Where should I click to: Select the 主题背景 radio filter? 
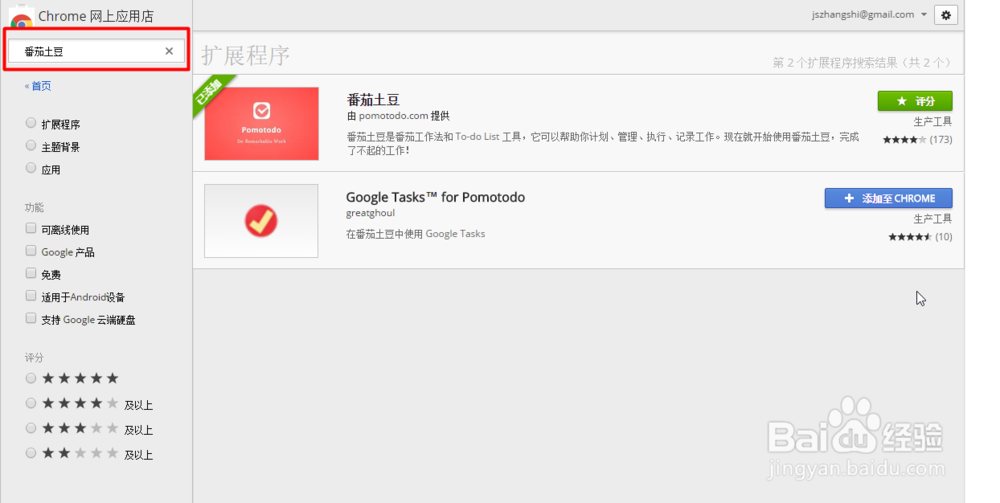coord(32,146)
